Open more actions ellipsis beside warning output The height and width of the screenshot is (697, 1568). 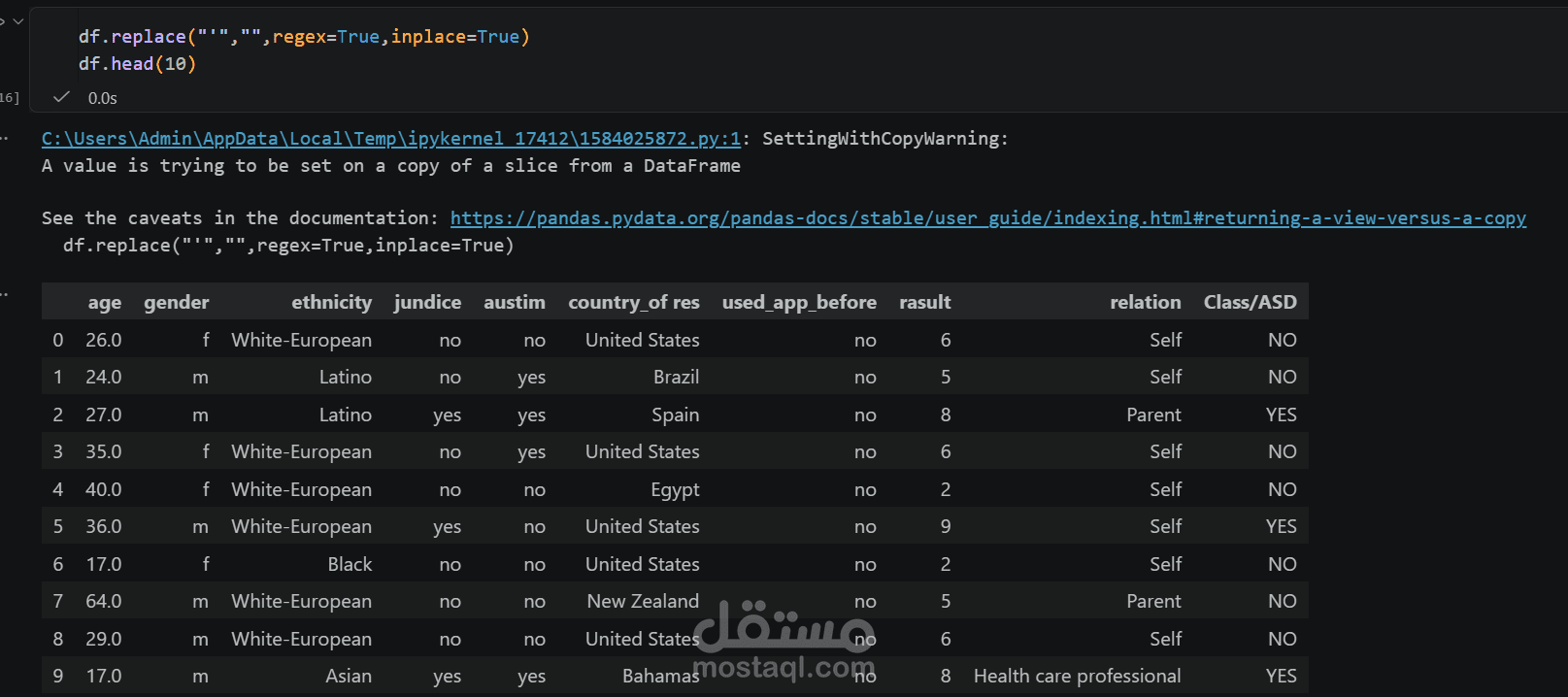4,139
